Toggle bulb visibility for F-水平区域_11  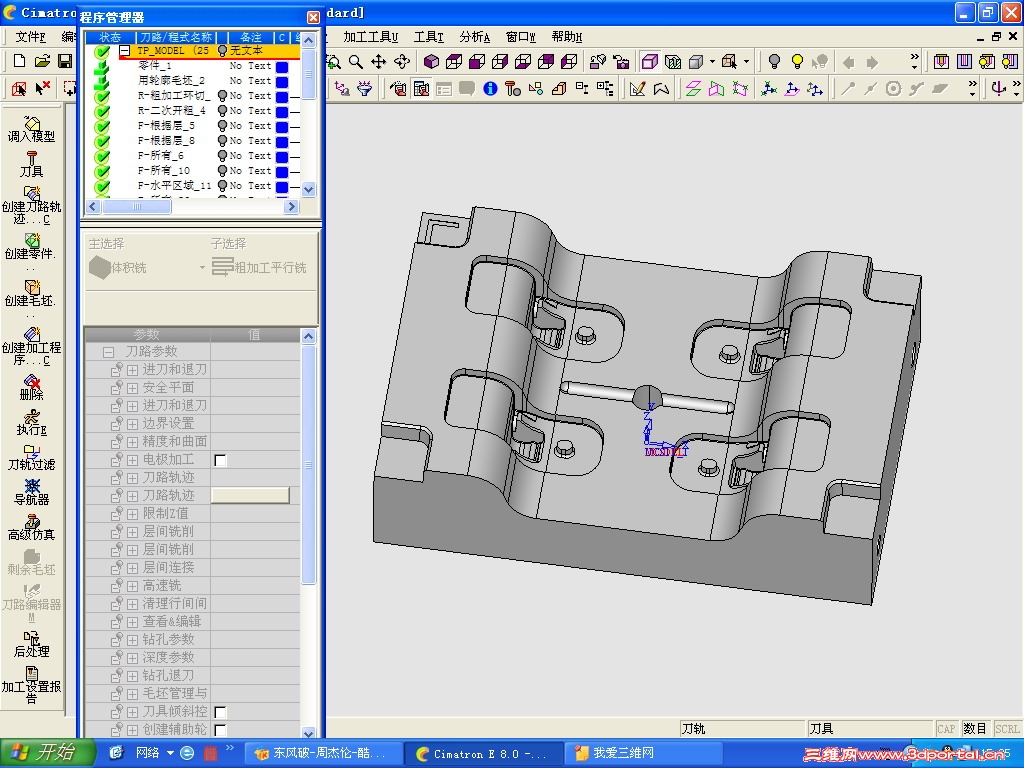[x=222, y=185]
